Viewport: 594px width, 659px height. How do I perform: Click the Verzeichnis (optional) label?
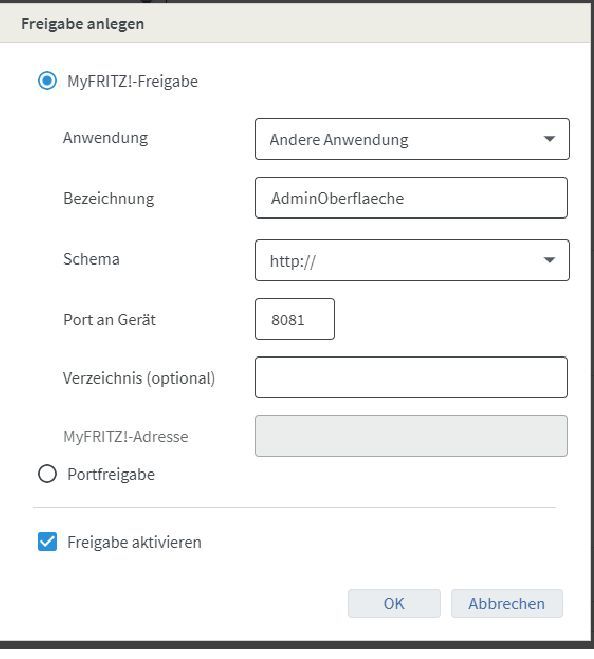139,378
